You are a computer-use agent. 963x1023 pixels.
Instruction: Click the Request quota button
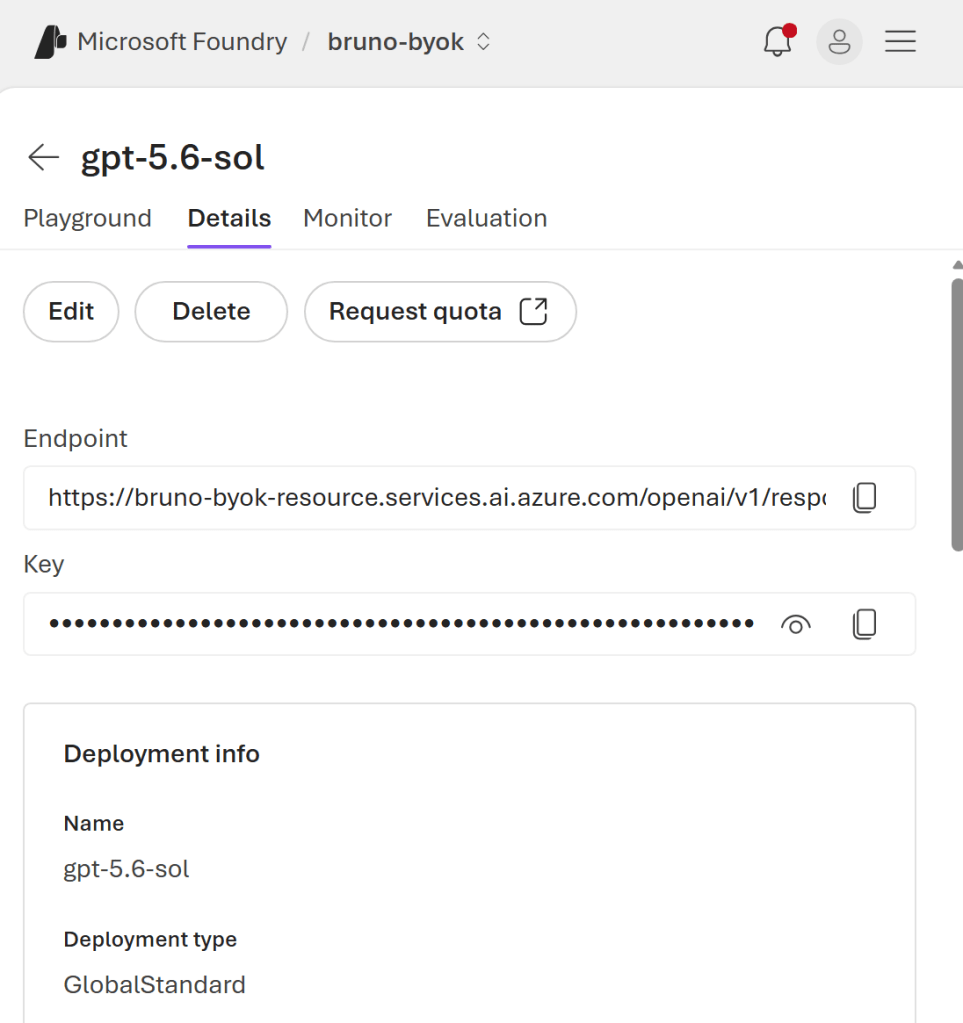(x=440, y=312)
